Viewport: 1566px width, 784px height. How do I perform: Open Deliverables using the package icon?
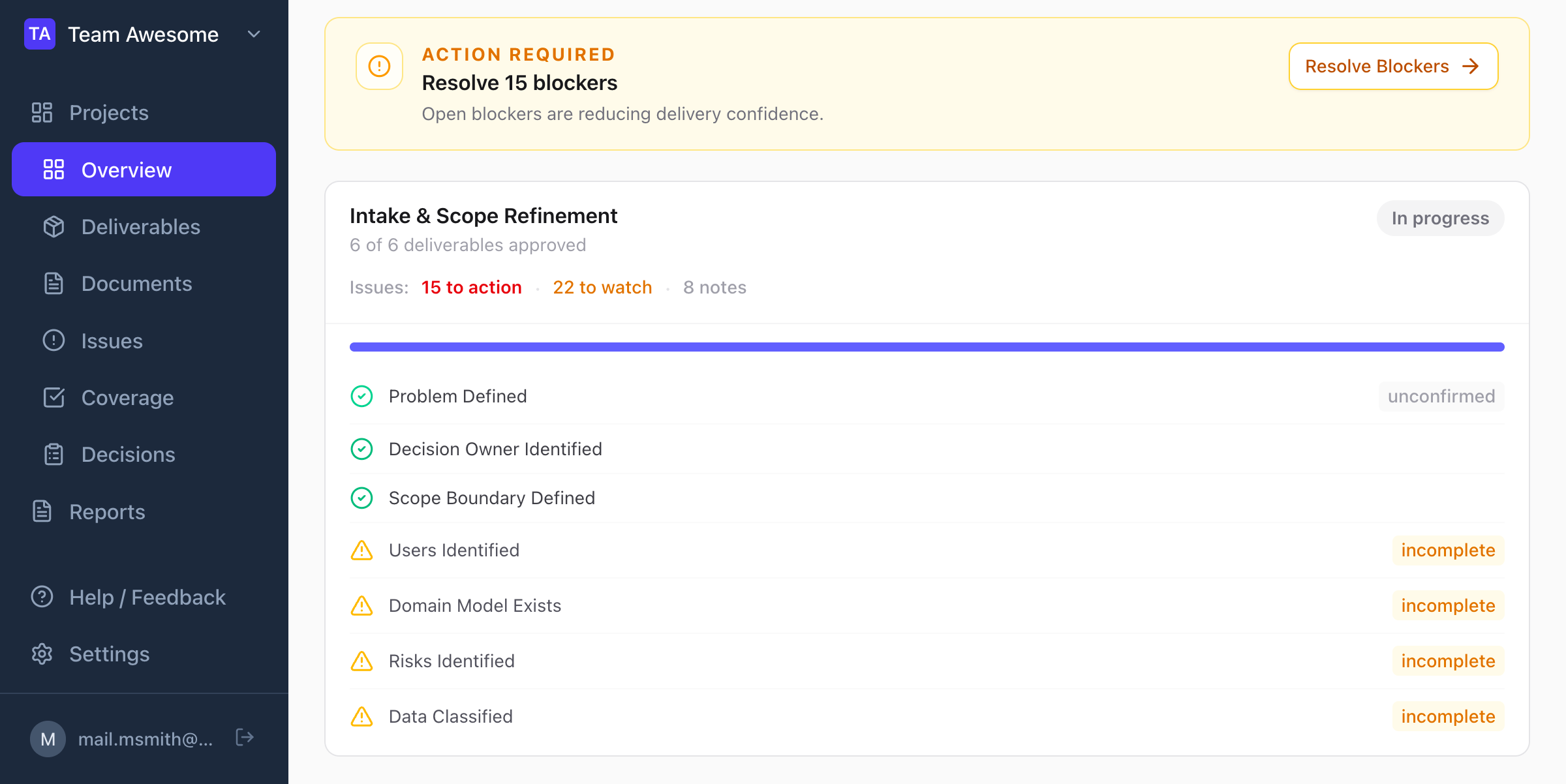coord(54,226)
